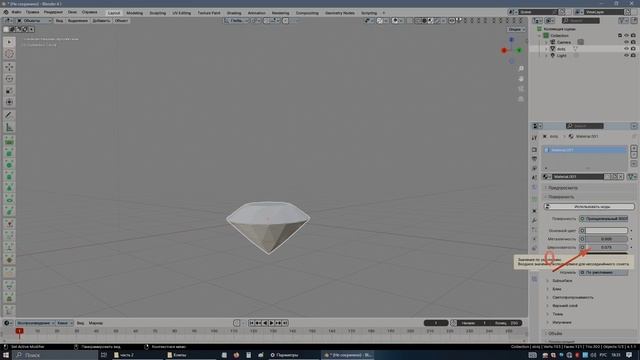Screen dimensions: 640x360
Task: Expand the Light item in outliner
Action: click(546, 56)
